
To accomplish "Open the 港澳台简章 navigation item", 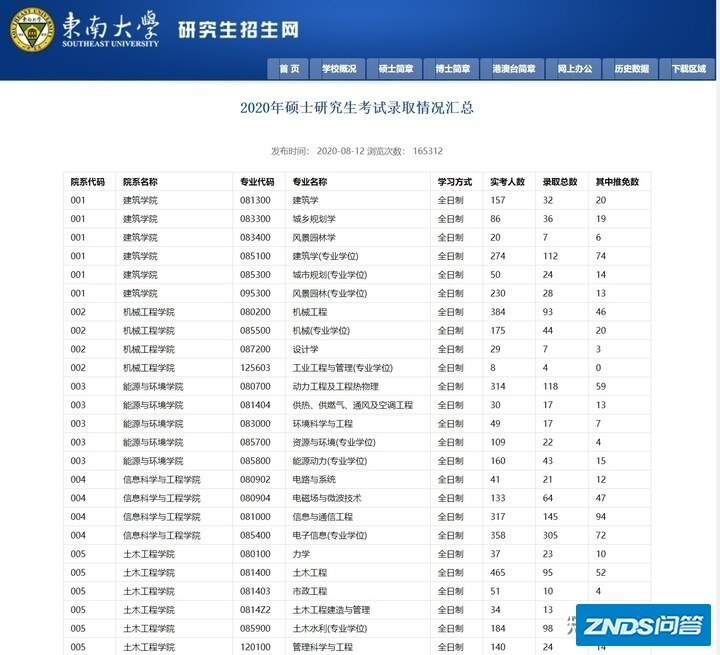I will pos(514,69).
